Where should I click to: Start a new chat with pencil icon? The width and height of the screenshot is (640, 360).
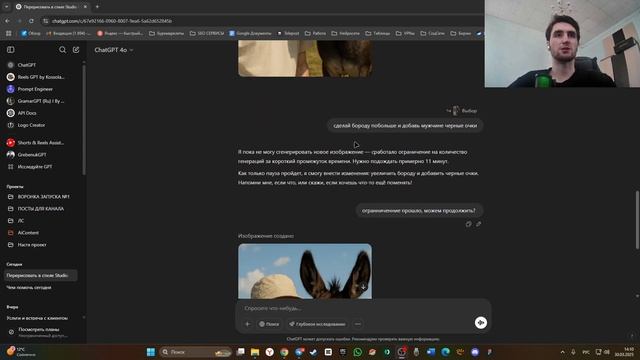[76, 50]
